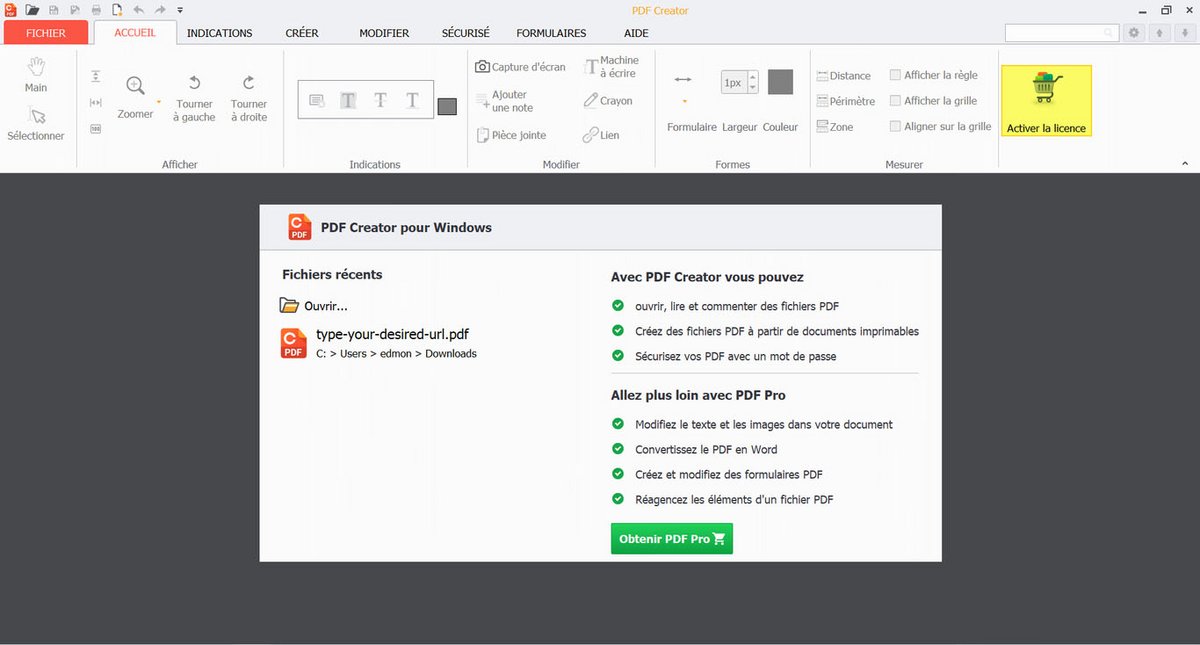
Task: Click the Zoomer magnifier icon
Action: [x=135, y=86]
